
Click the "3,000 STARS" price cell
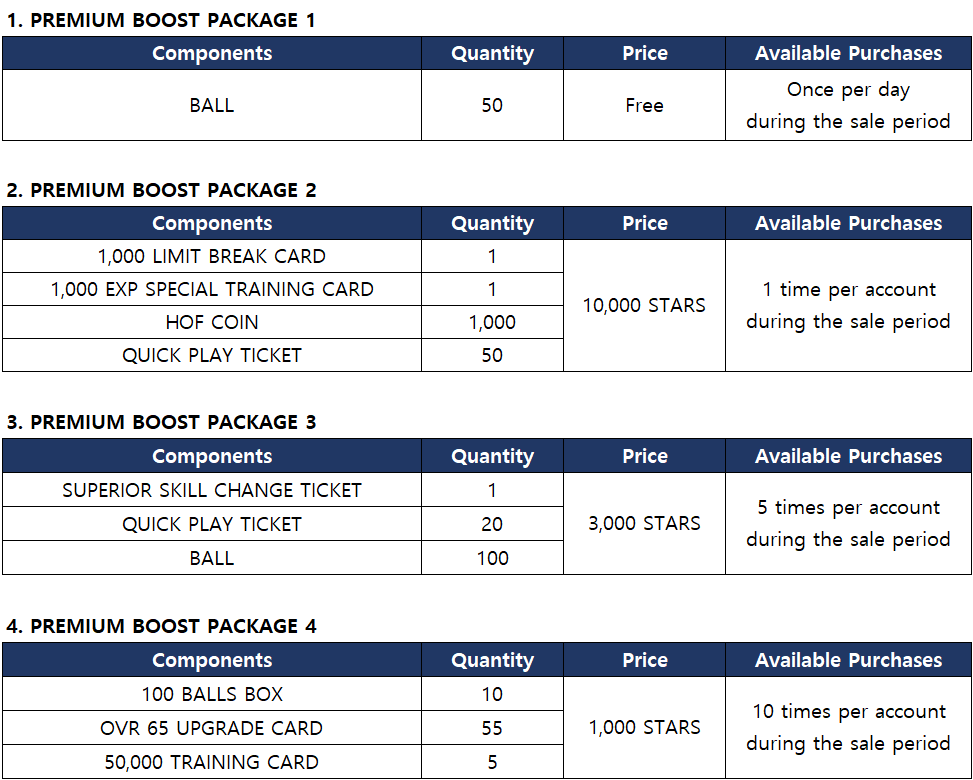click(644, 523)
